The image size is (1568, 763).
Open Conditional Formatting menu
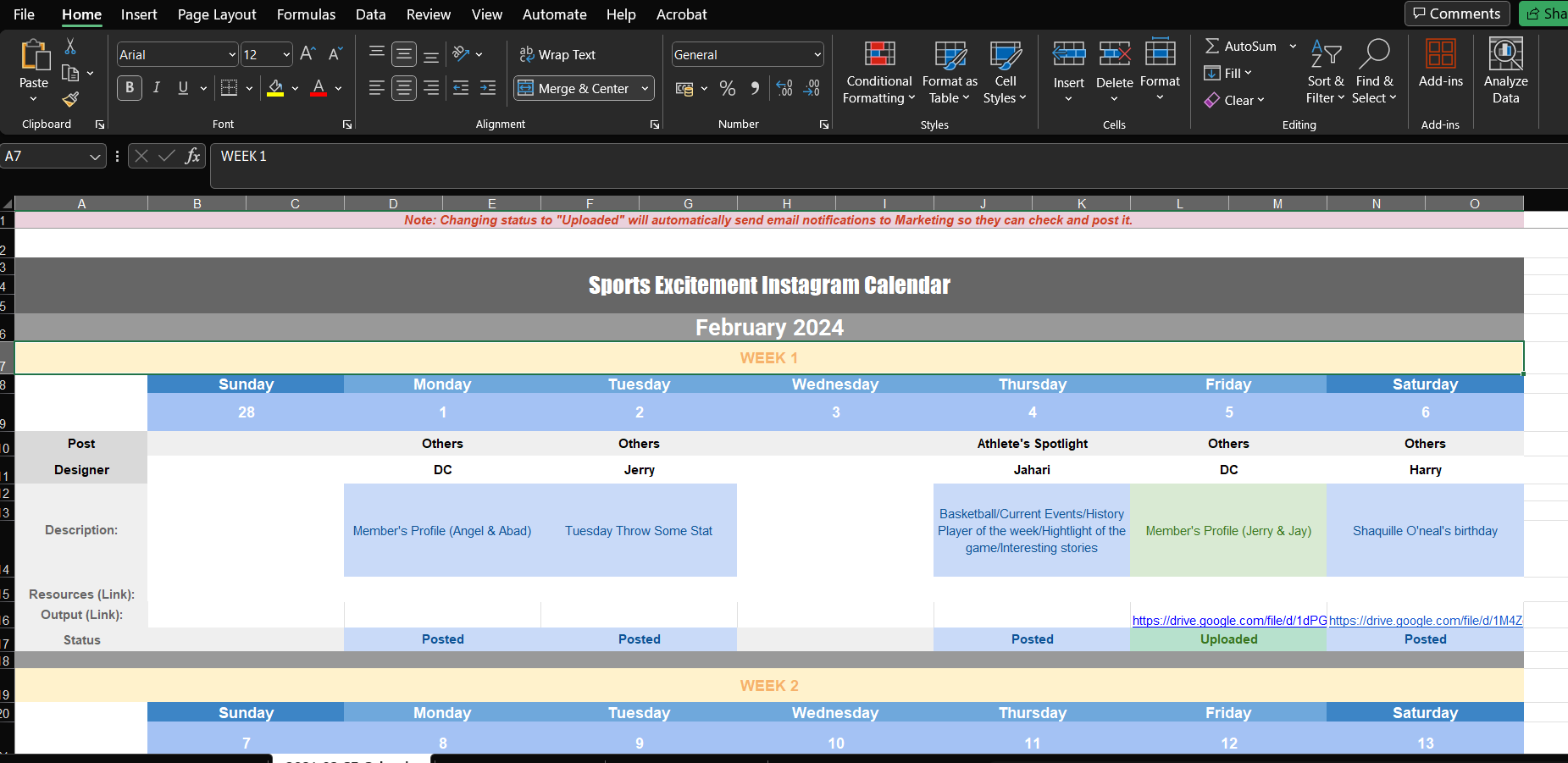pos(878,72)
